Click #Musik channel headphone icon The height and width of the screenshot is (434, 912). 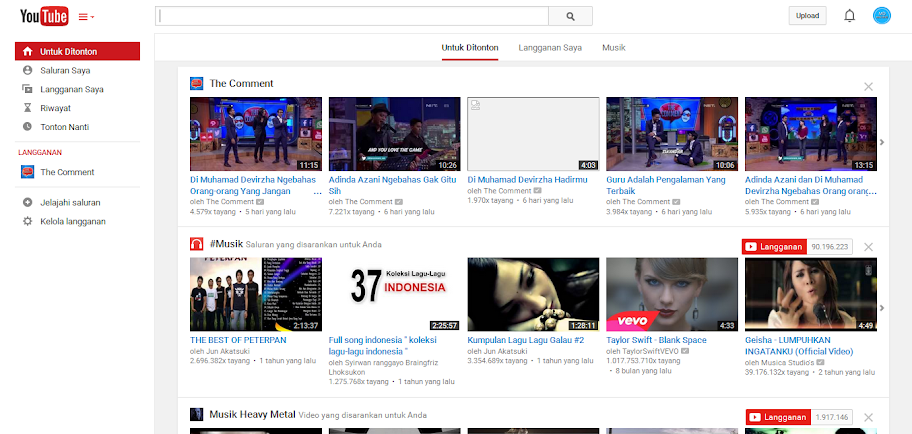point(197,244)
